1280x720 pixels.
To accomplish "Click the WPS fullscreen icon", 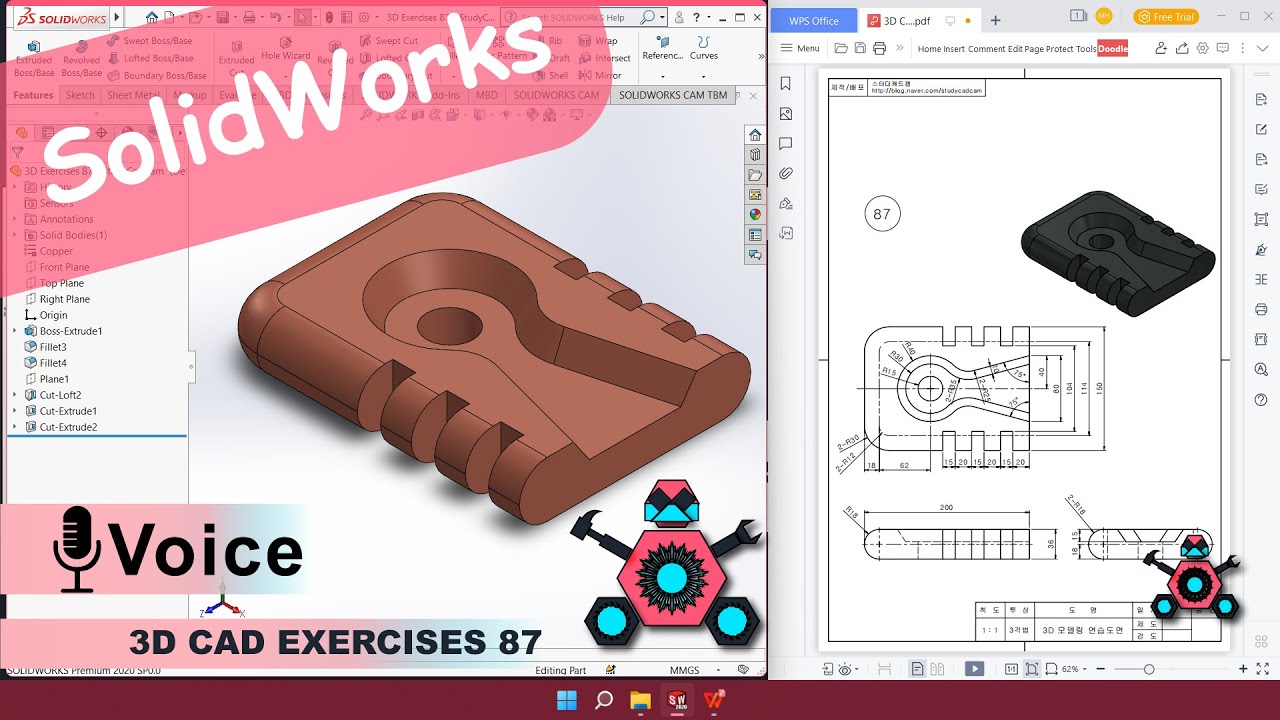I will pyautogui.click(x=1264, y=669).
